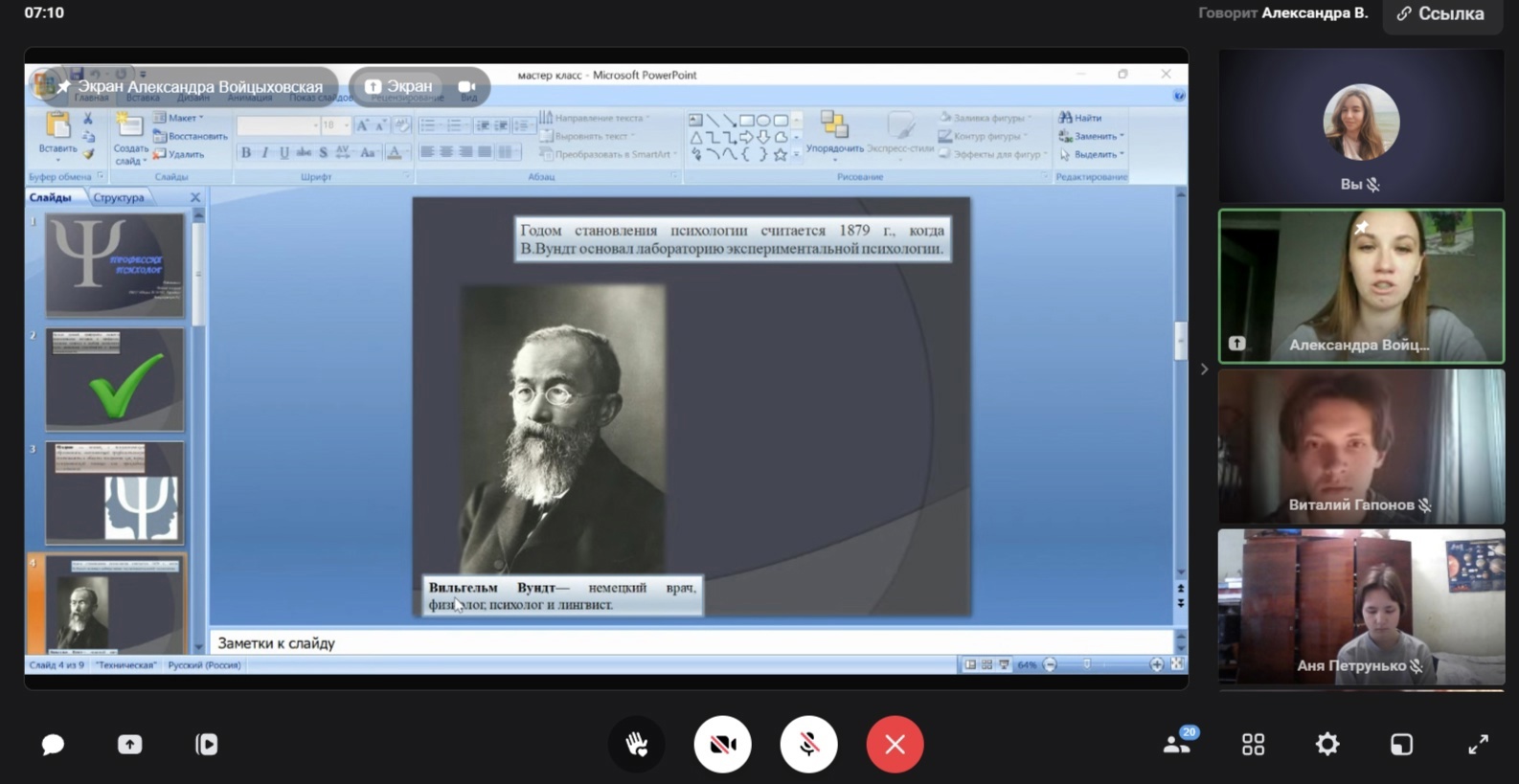This screenshot has width=1519, height=784.
Task: Open the font name combo box
Action: click(278, 125)
